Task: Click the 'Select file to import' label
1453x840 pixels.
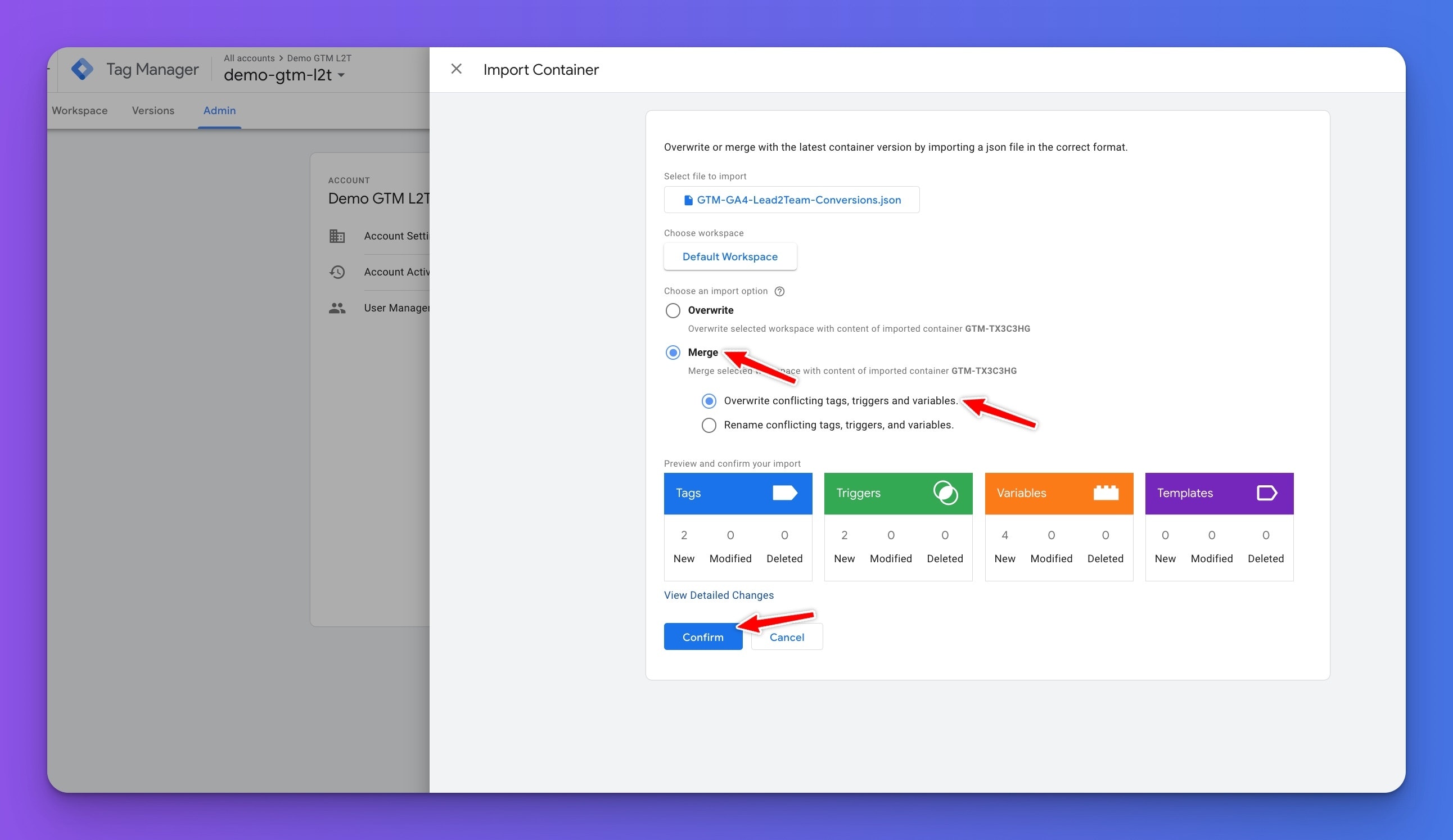Action: tap(705, 177)
